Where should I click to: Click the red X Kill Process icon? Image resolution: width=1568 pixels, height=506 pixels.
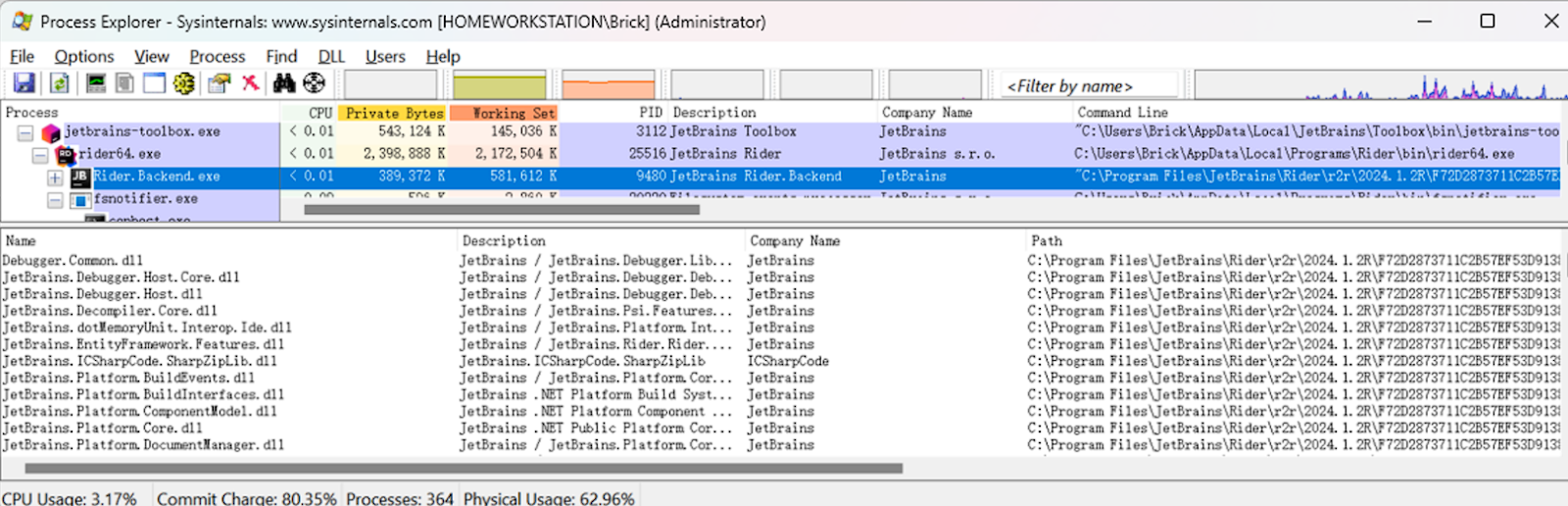click(x=251, y=83)
